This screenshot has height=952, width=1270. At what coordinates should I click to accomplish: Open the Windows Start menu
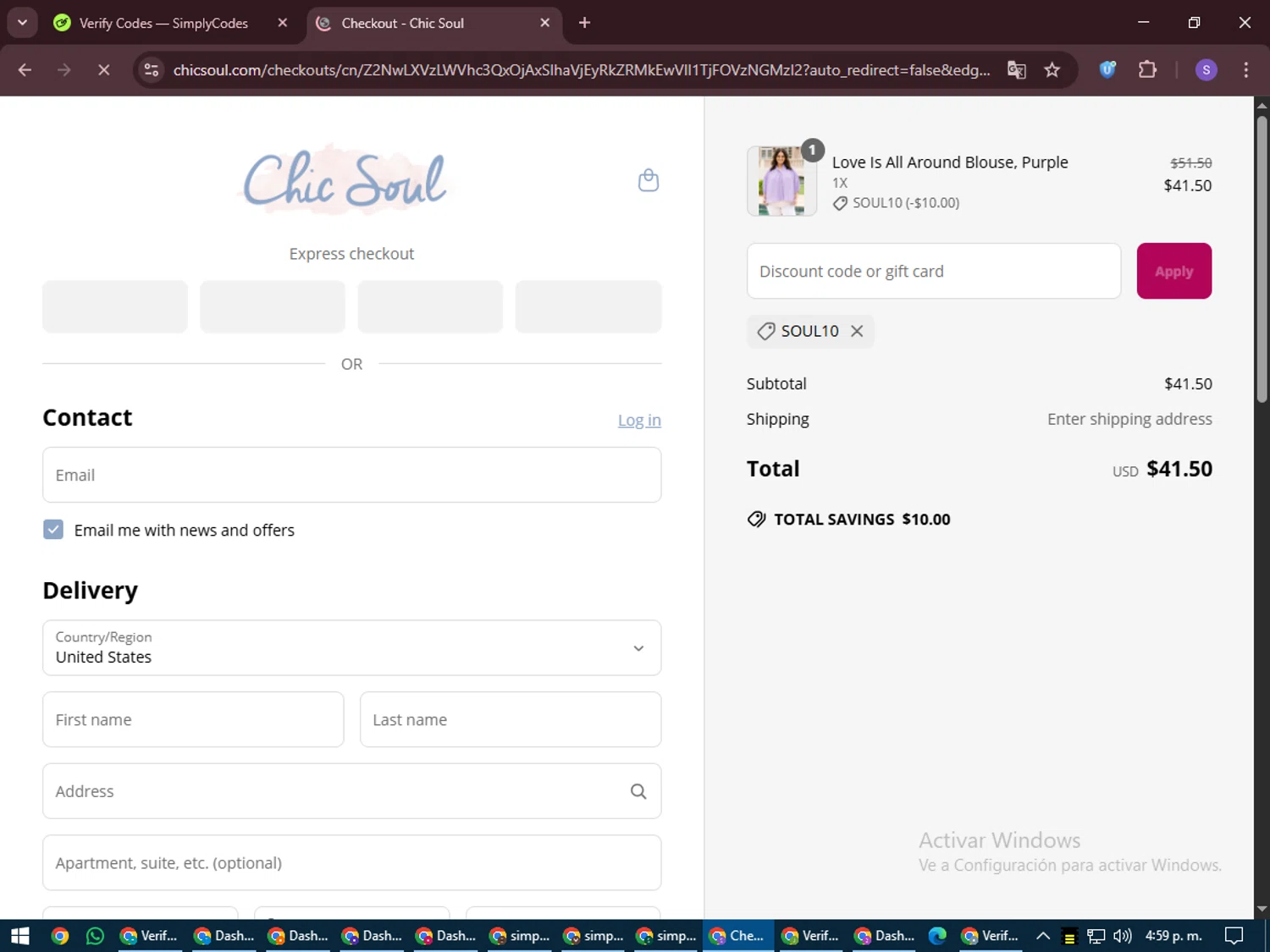click(x=19, y=936)
